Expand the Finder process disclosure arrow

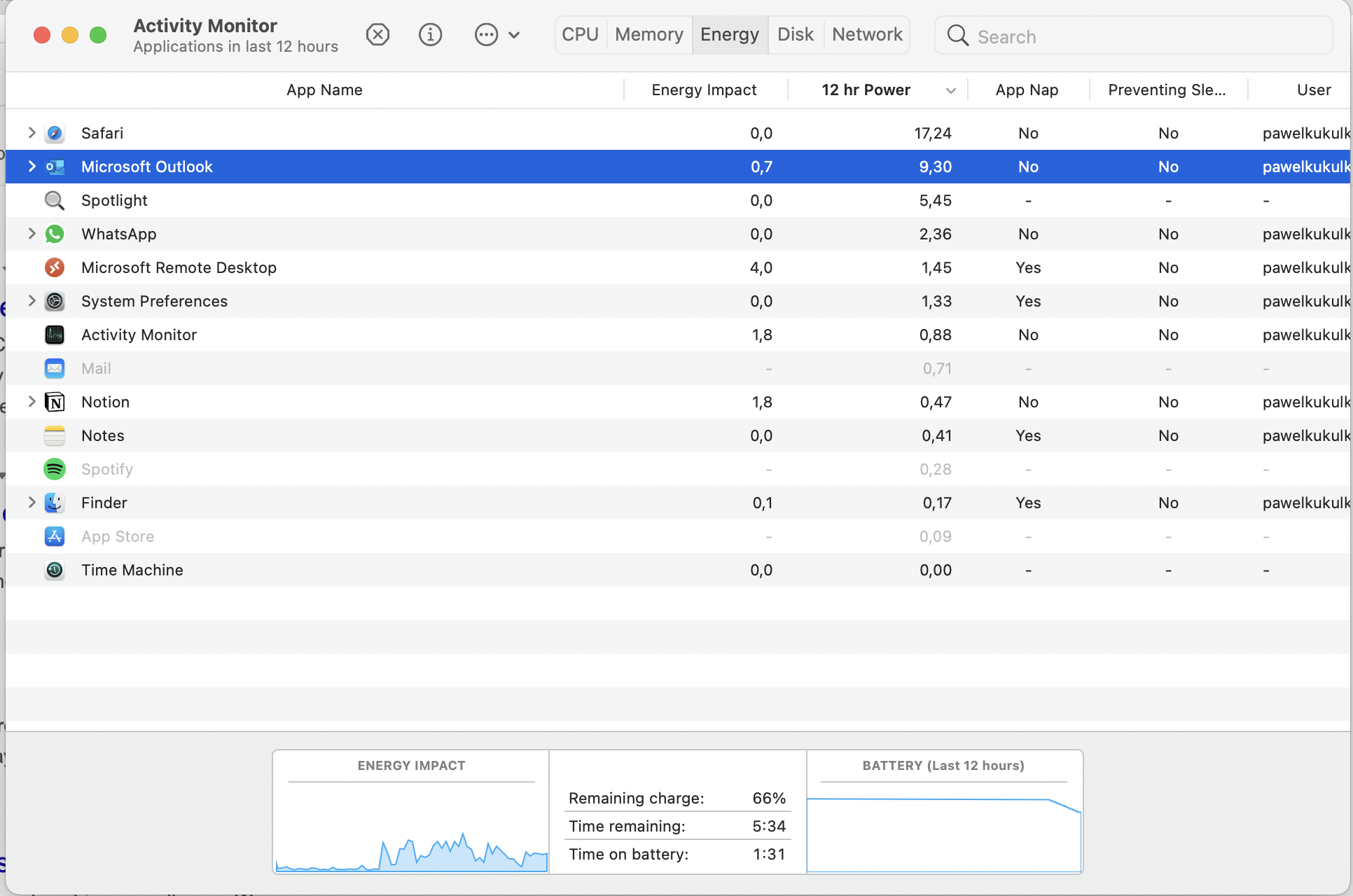[x=32, y=503]
